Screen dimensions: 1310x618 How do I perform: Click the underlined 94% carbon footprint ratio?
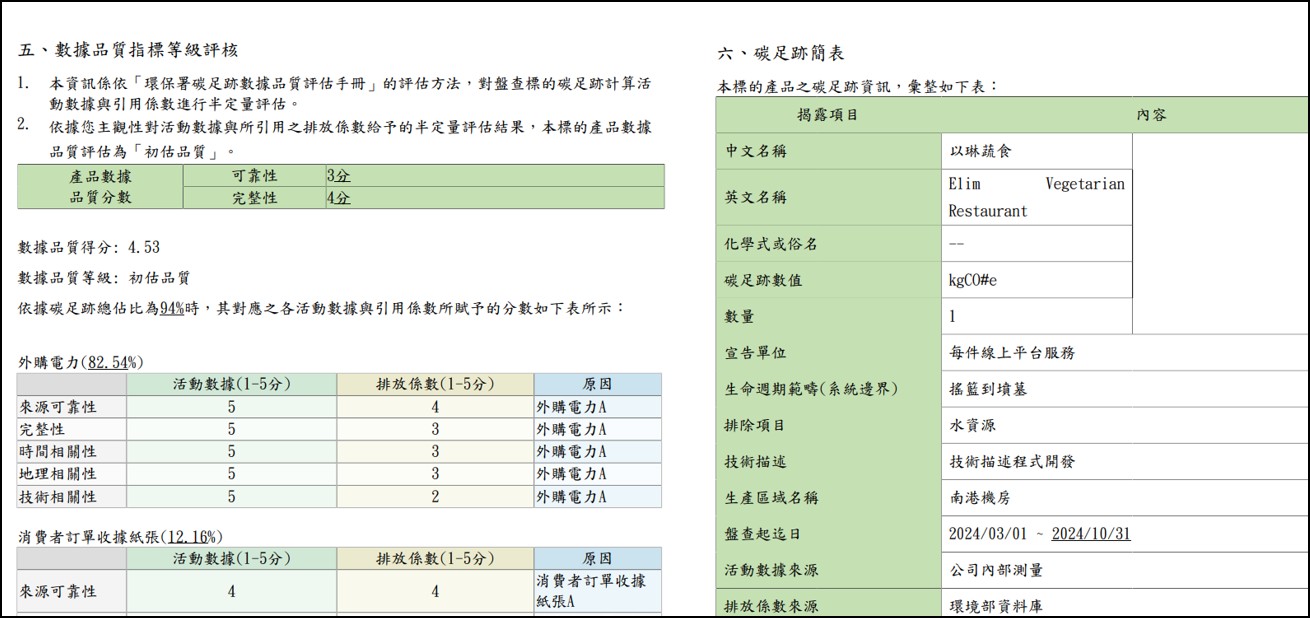[171, 309]
